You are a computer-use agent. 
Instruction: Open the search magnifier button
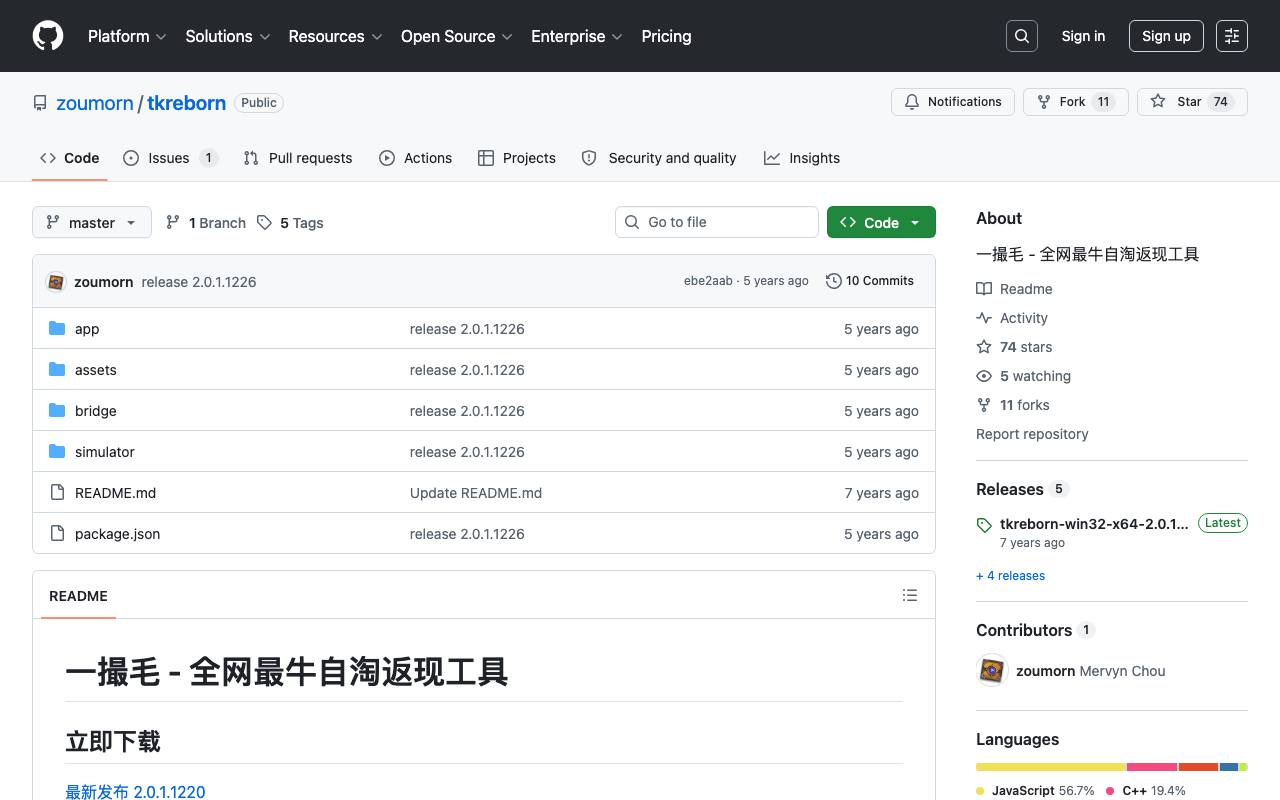[x=1022, y=36]
